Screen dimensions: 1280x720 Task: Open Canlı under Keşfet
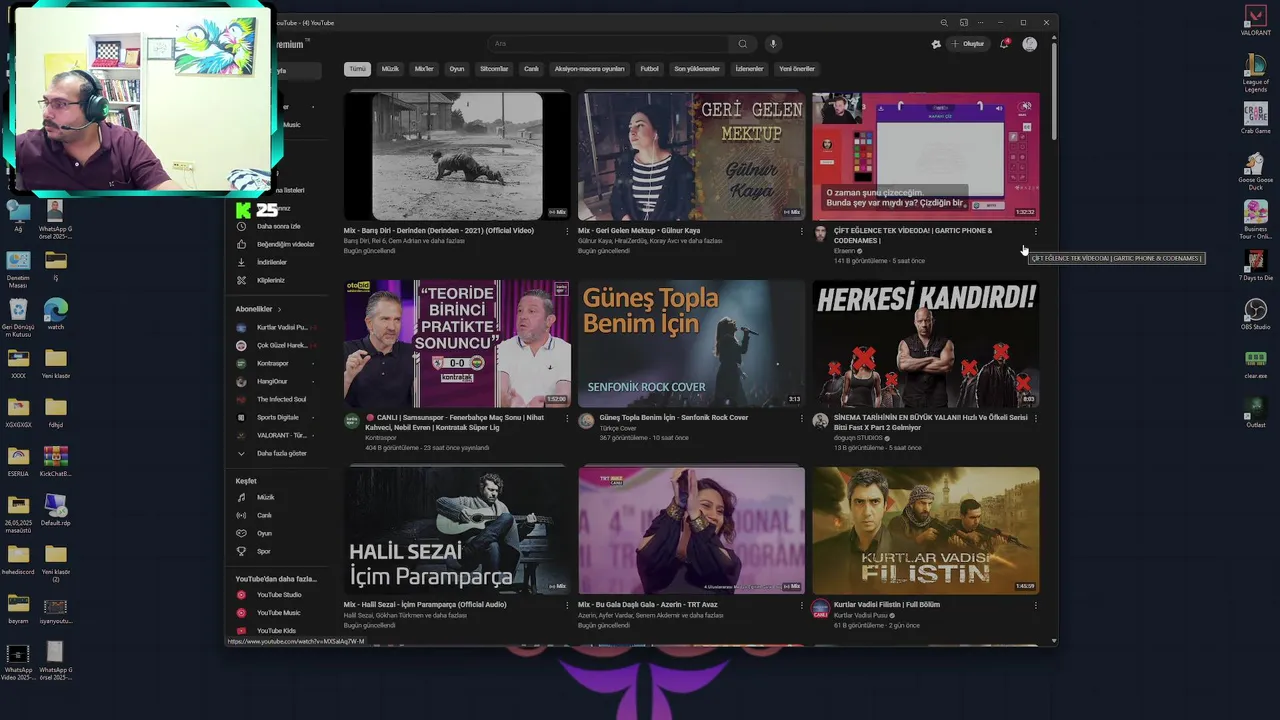tap(277, 515)
